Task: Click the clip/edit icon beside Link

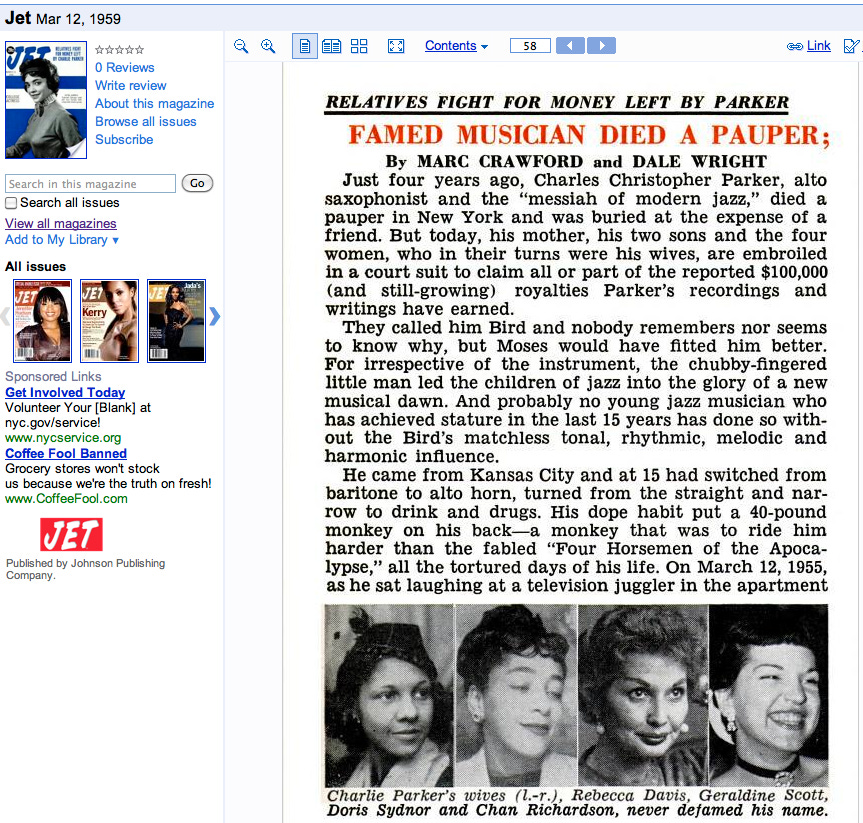Action: pyautogui.click(x=851, y=46)
